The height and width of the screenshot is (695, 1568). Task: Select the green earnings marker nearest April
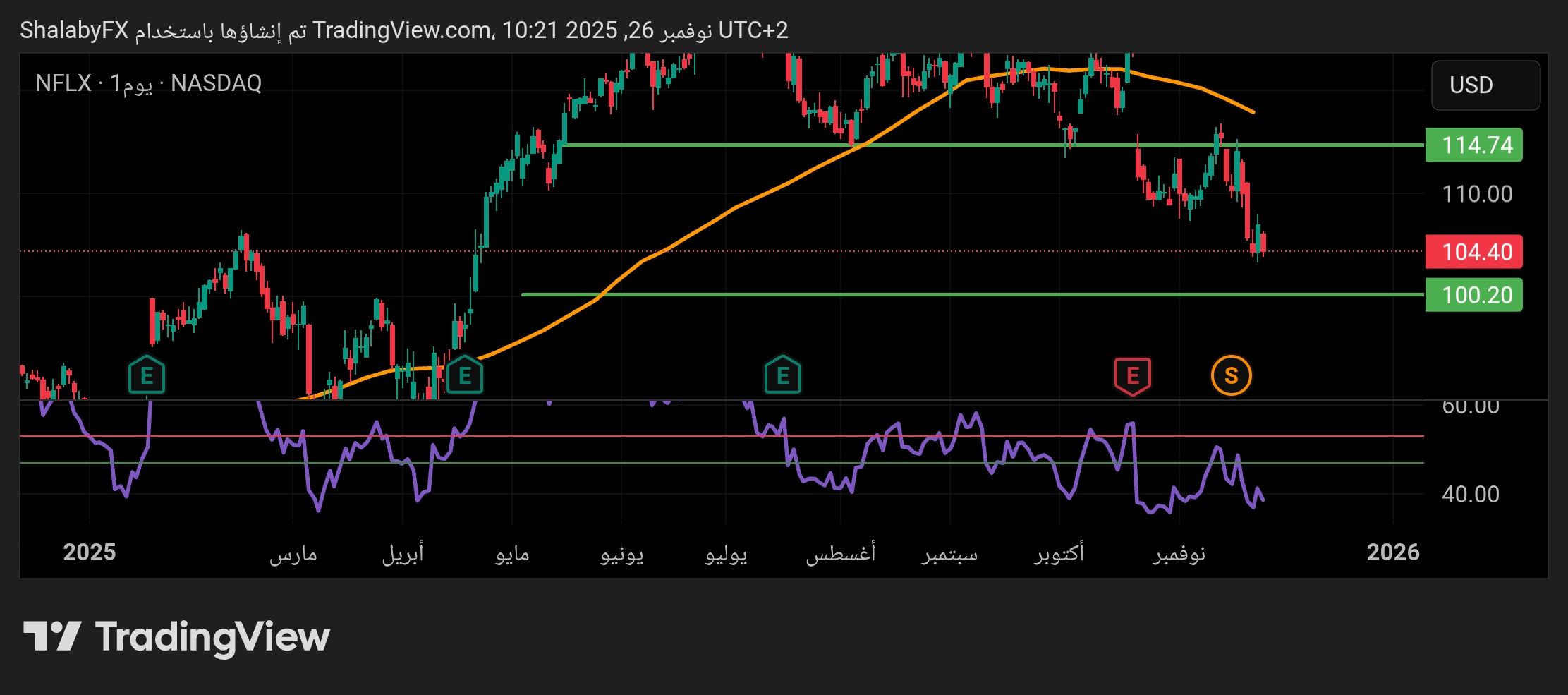coord(464,375)
